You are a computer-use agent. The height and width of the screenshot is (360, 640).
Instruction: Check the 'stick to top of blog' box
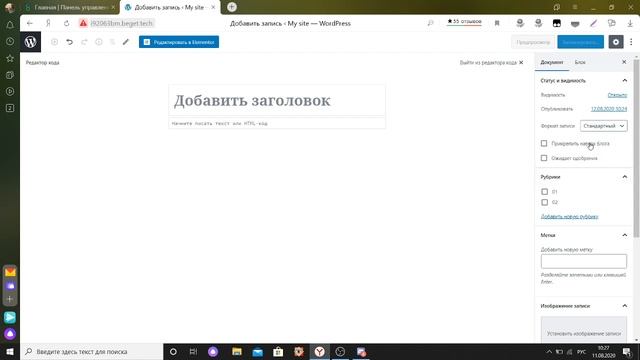pyautogui.click(x=544, y=143)
